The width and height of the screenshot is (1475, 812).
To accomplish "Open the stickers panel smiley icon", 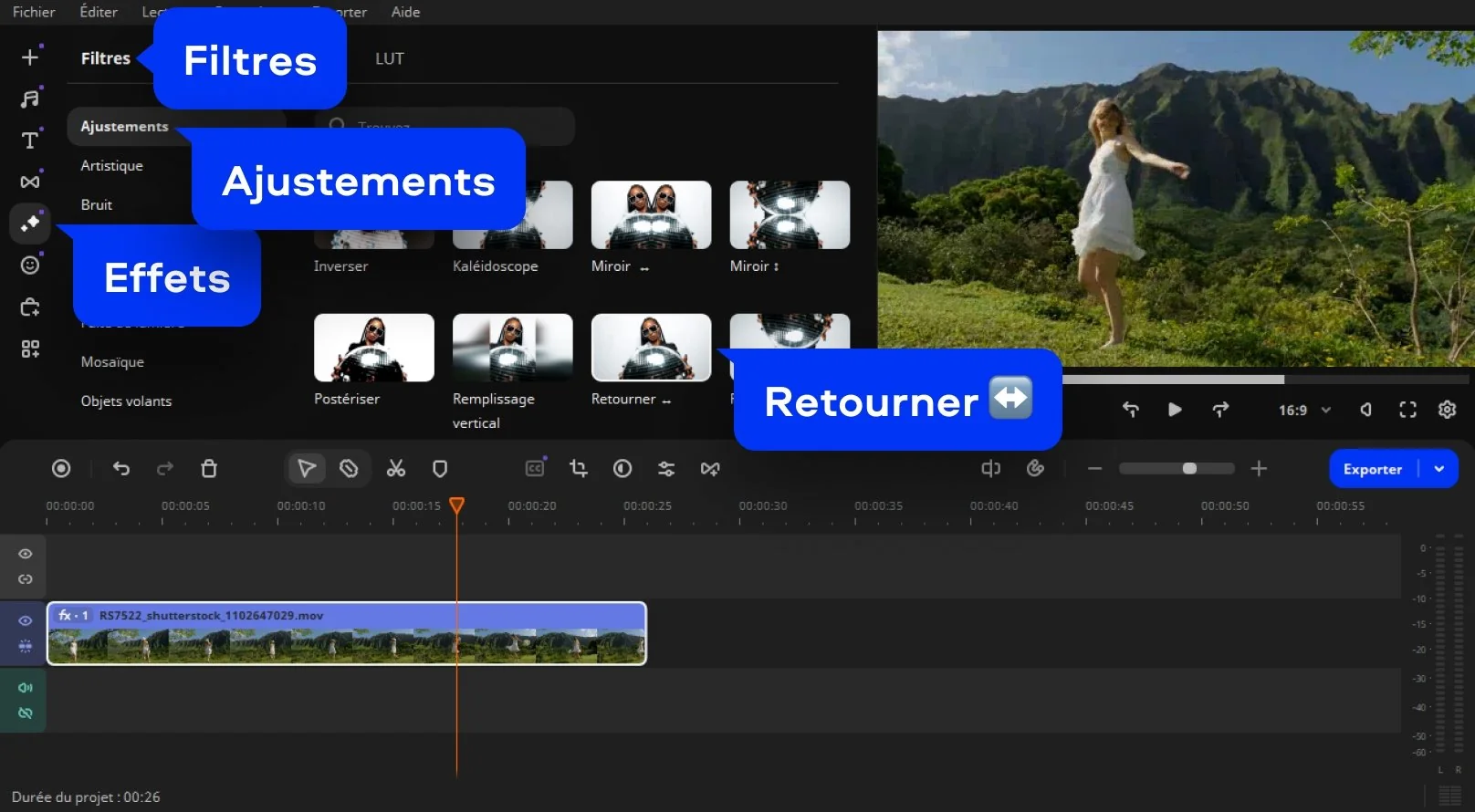I will (x=30, y=265).
